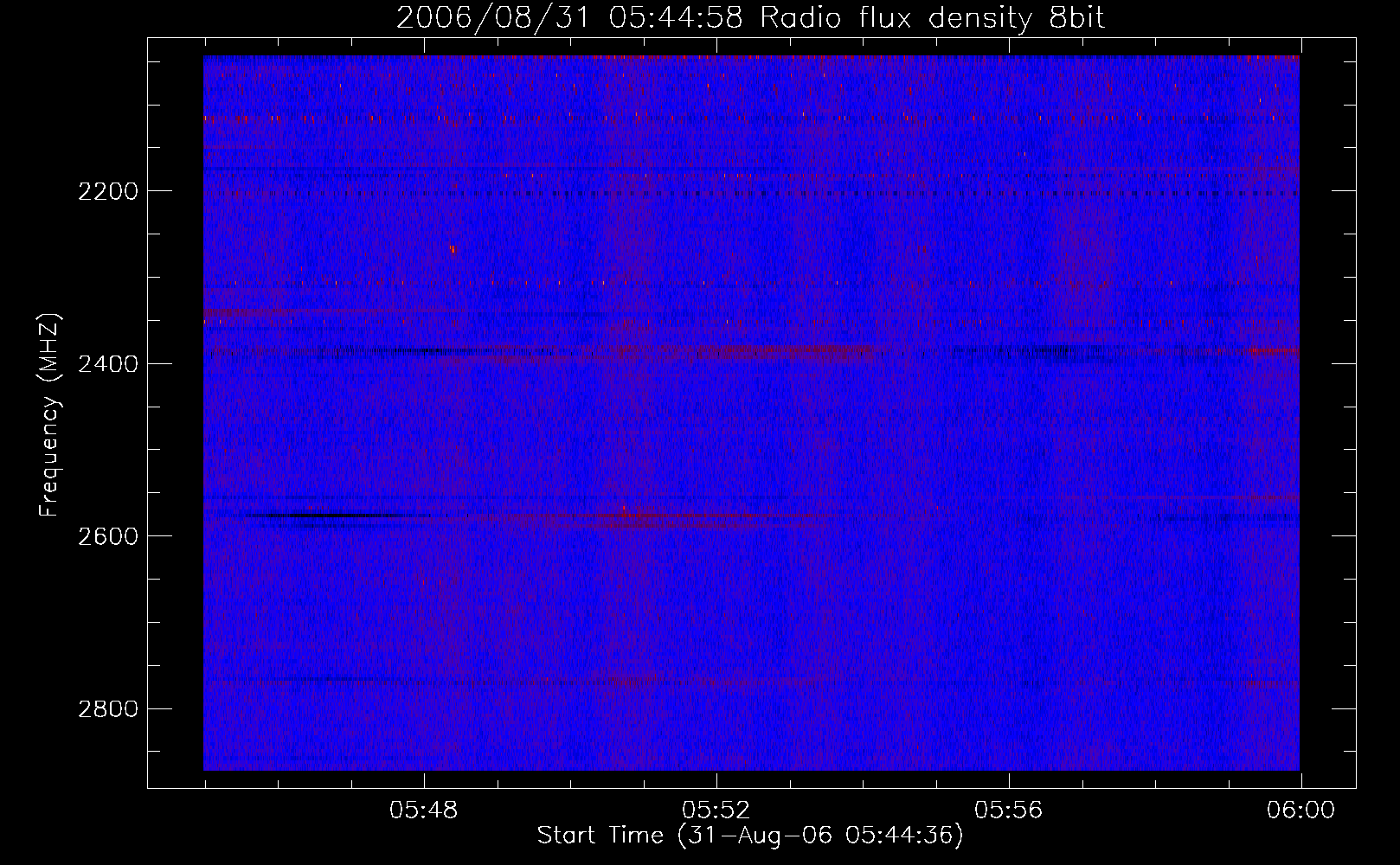Click the 06:00 time tick label
Screen dimensions: 1400x865
[1300, 811]
